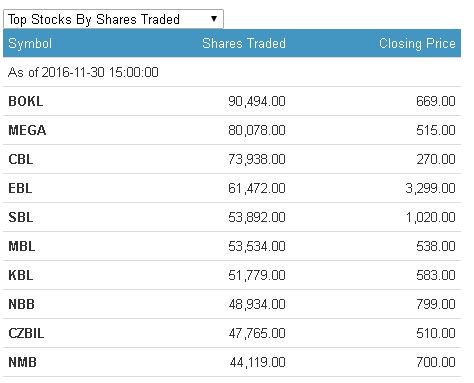Click BOKL shares traded value 90,494.00

(257, 101)
